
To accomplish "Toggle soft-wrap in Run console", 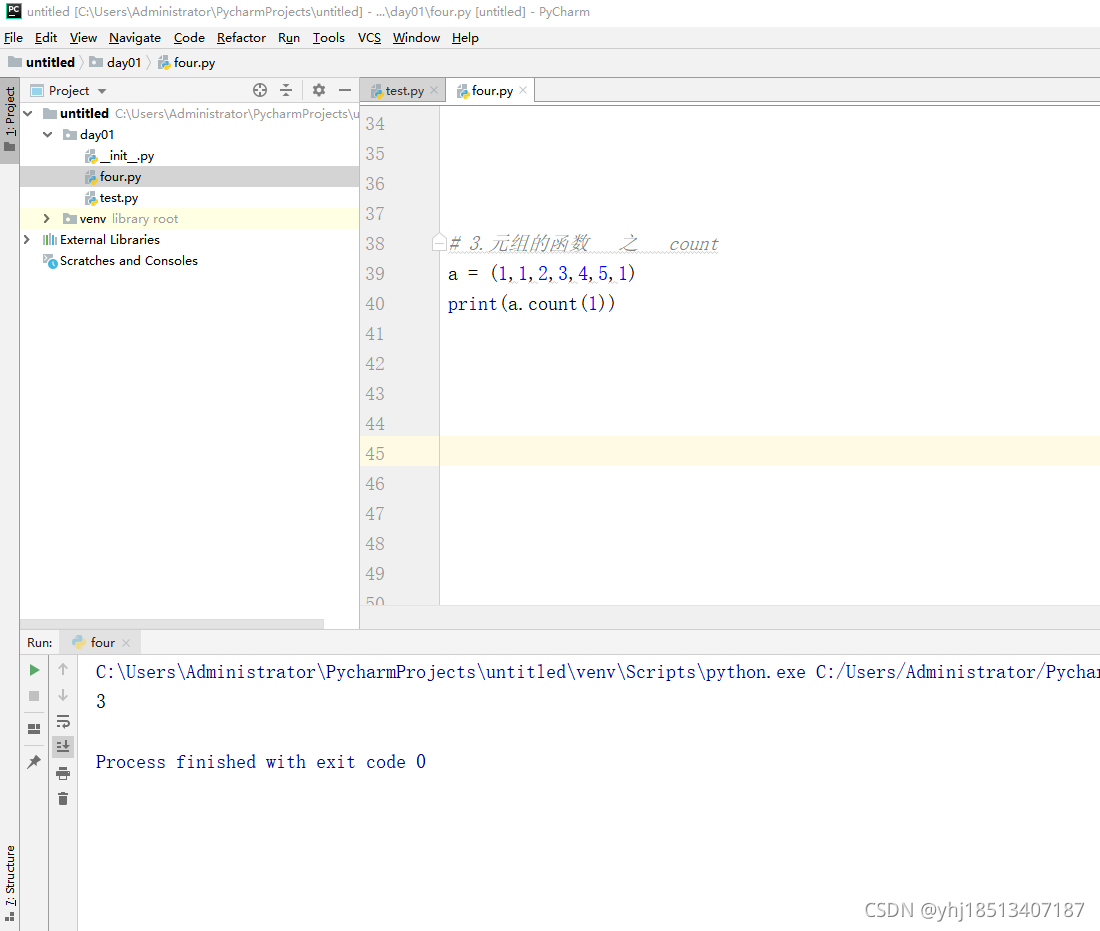I will [63, 721].
